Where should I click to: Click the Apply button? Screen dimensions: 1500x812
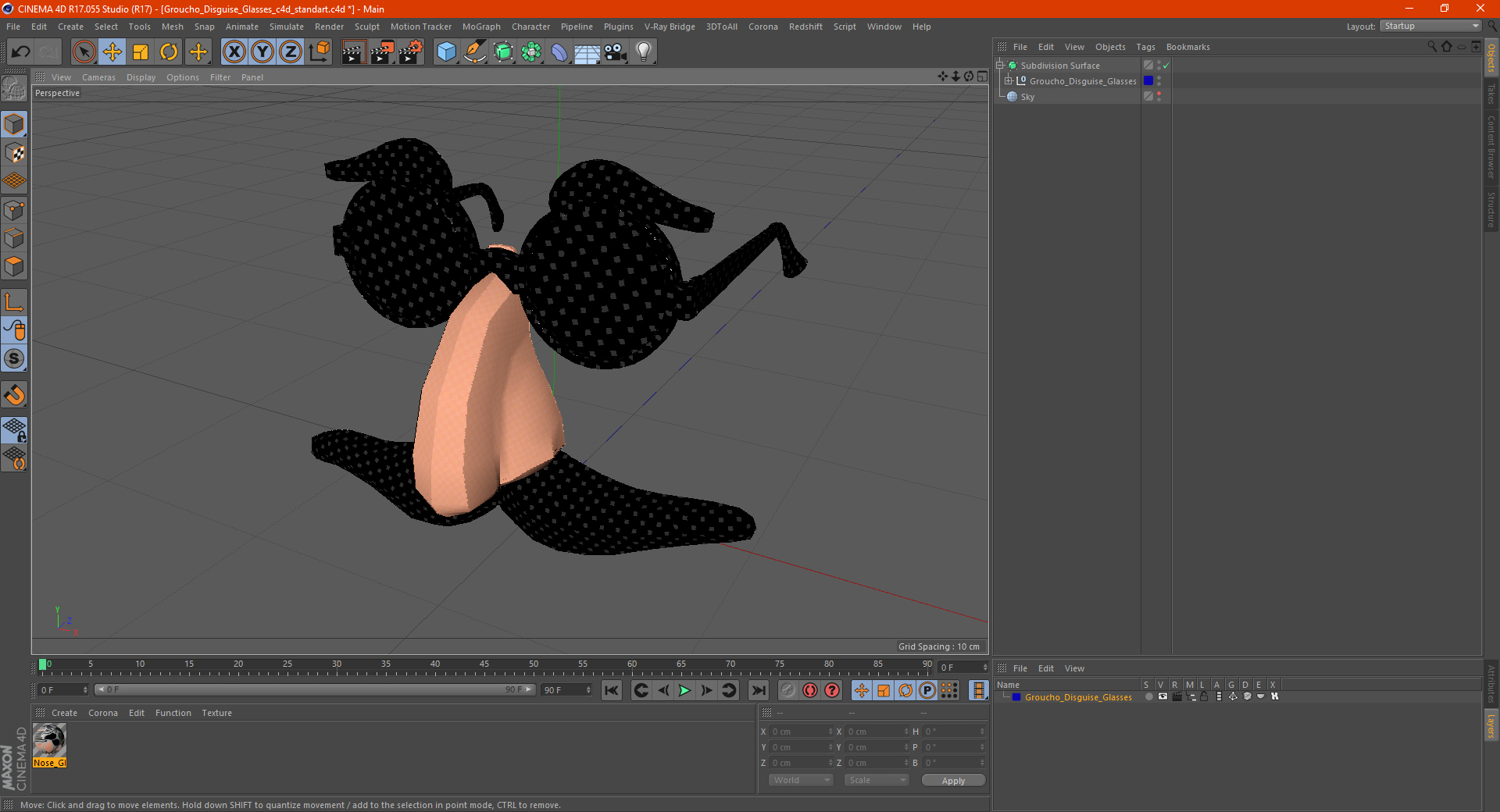953,780
